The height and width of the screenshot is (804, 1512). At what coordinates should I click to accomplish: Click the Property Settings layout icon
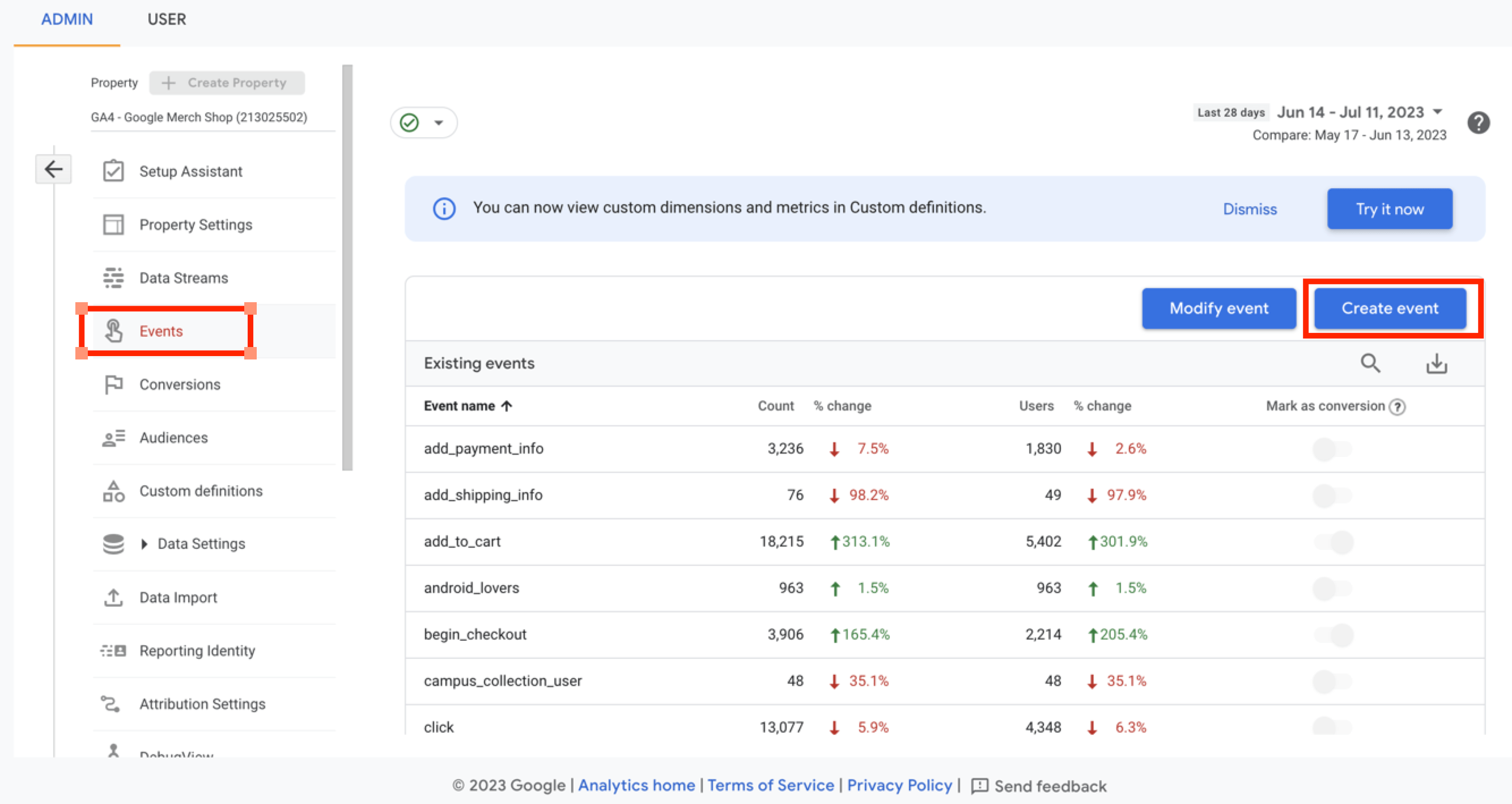(113, 225)
